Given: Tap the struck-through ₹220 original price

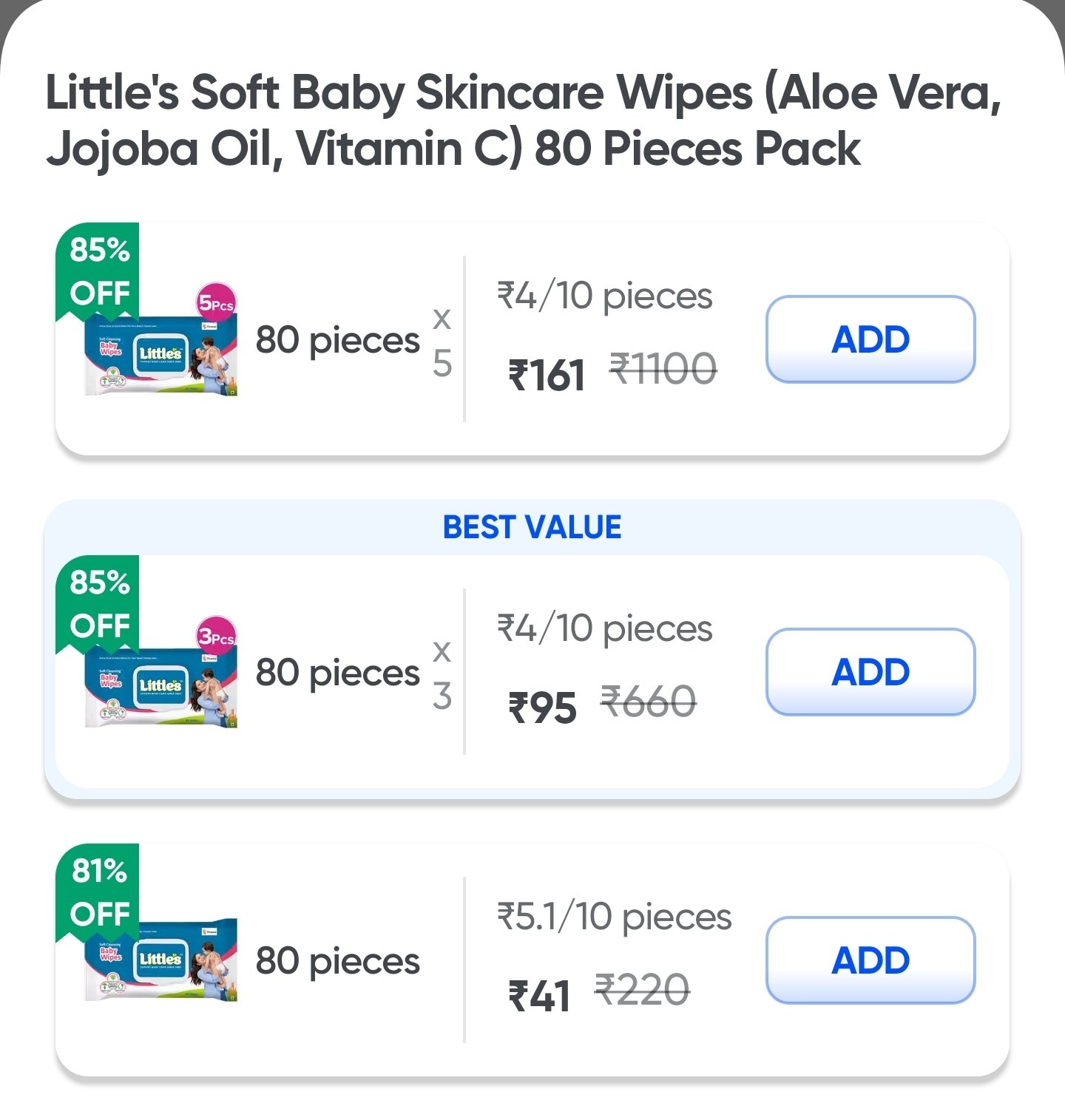Looking at the screenshot, I should point(642,990).
